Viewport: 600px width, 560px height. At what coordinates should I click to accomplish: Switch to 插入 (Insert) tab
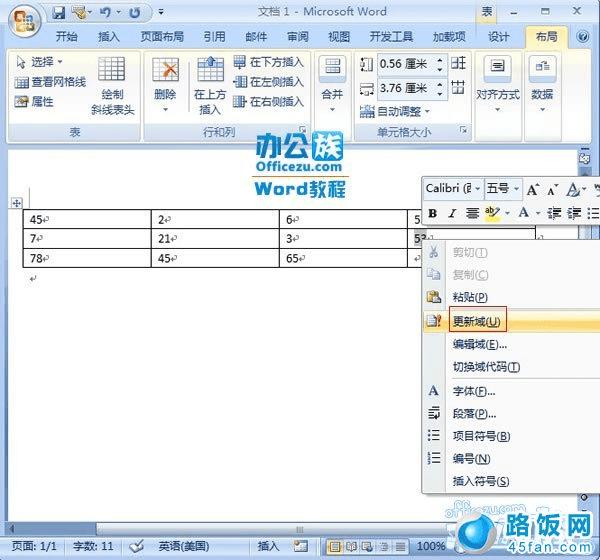(109, 37)
